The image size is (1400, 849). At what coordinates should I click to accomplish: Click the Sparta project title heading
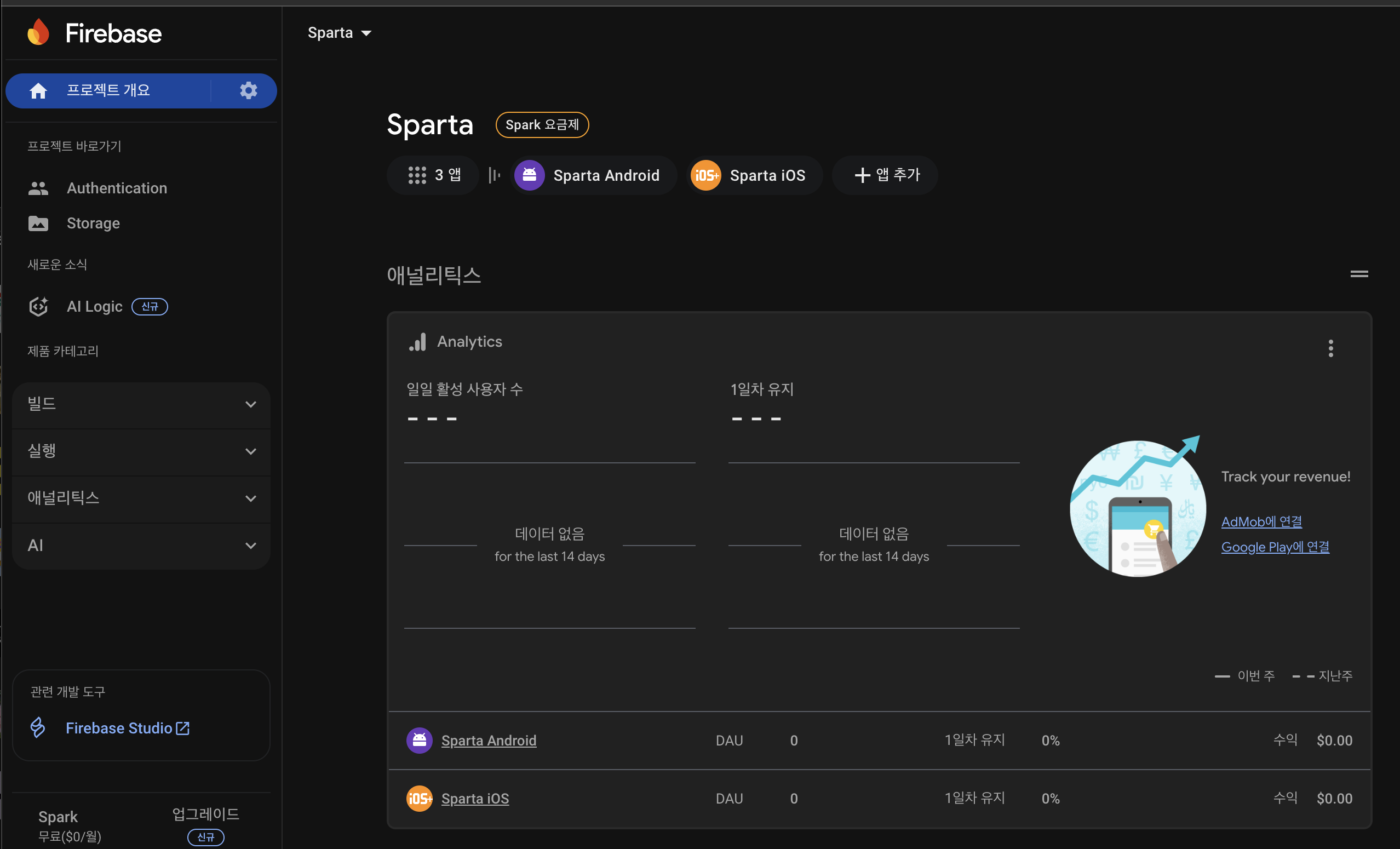click(x=430, y=124)
